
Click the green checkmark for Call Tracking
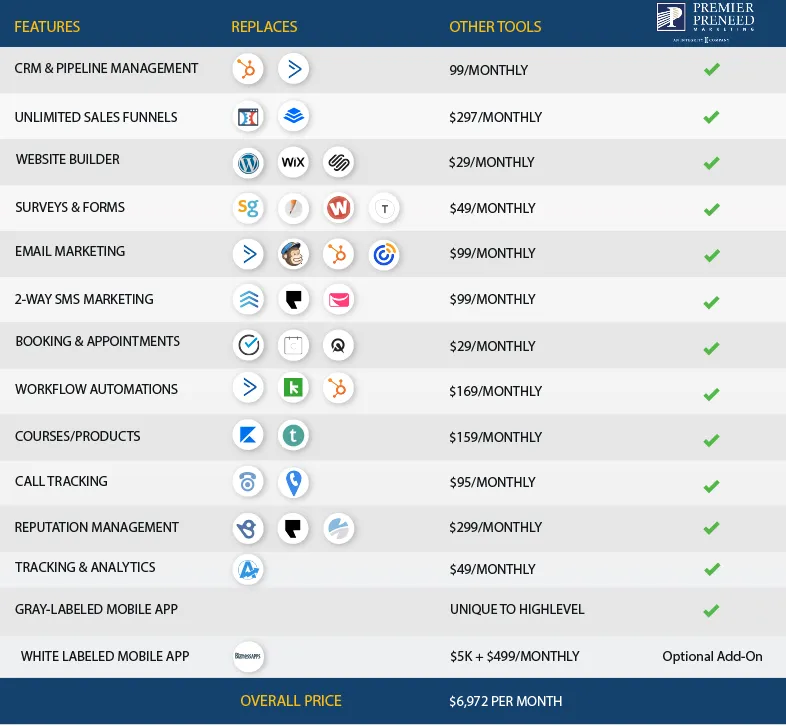click(x=711, y=486)
